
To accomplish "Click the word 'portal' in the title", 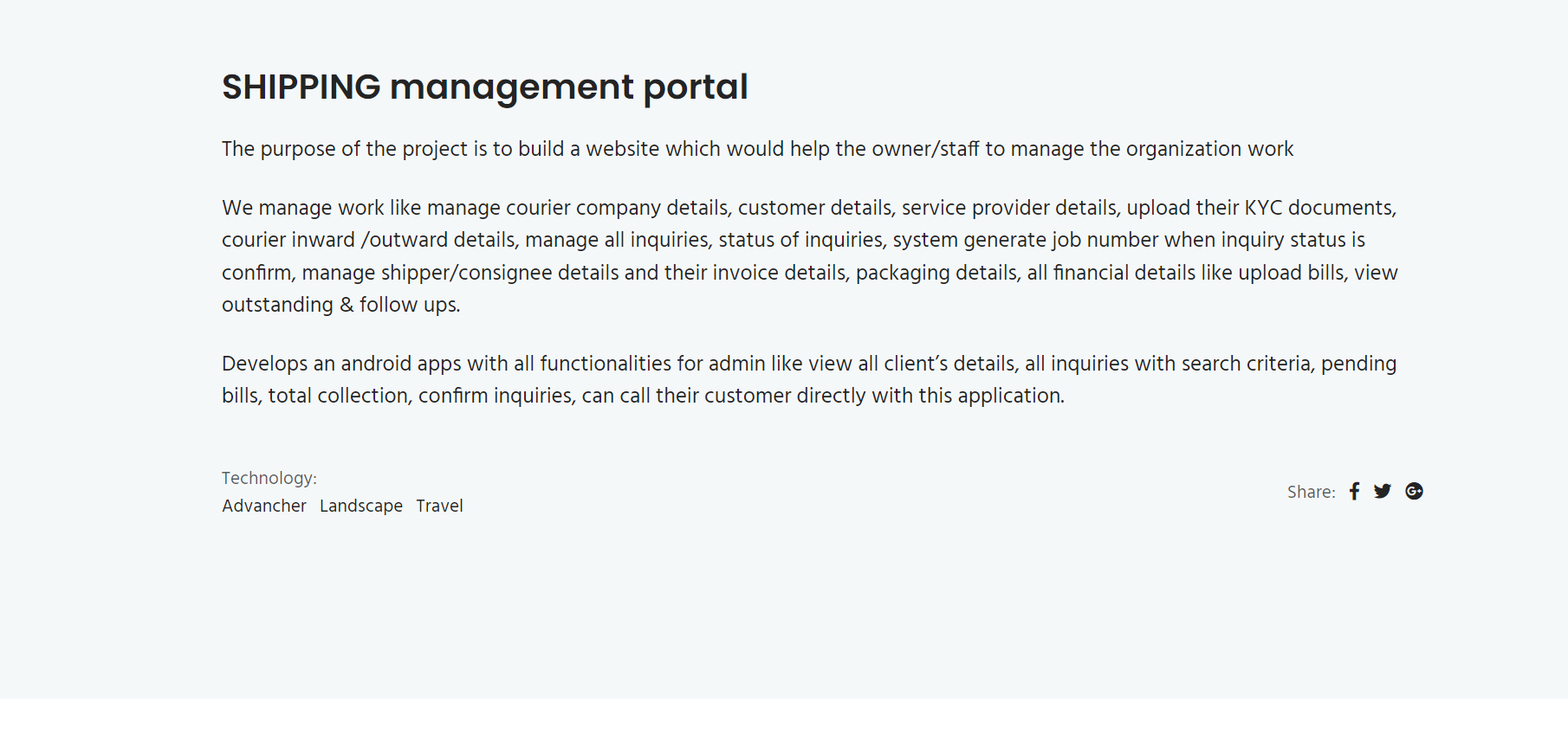I will tap(695, 87).
